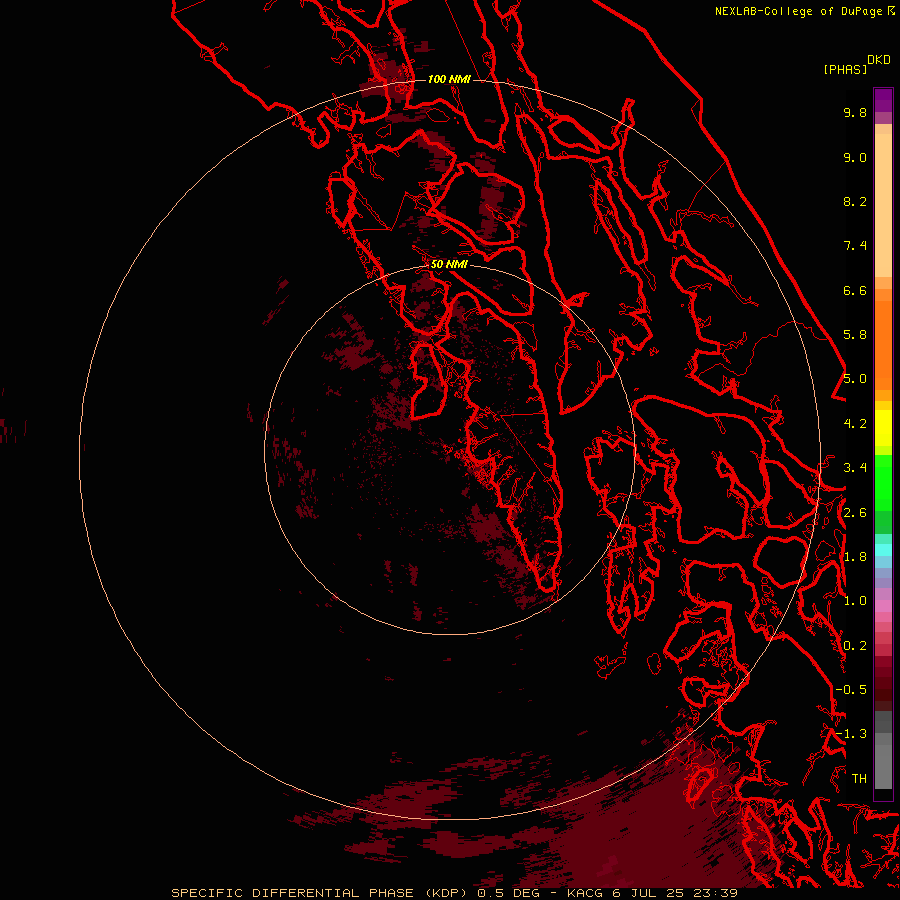Pick the pink color bar segment
The width and height of the screenshot is (900, 900).
coord(883,606)
